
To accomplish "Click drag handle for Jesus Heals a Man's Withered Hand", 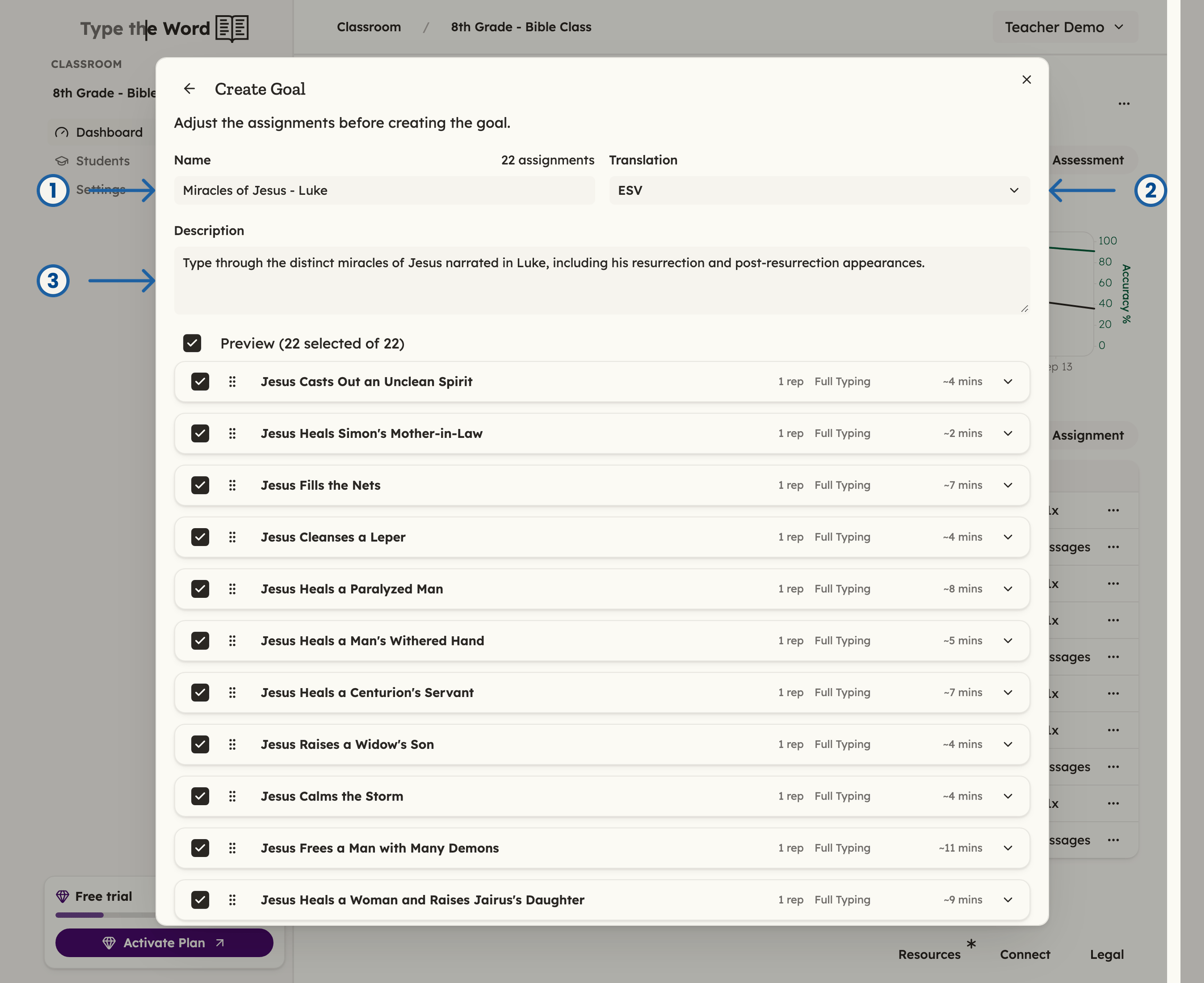I will 232,641.
